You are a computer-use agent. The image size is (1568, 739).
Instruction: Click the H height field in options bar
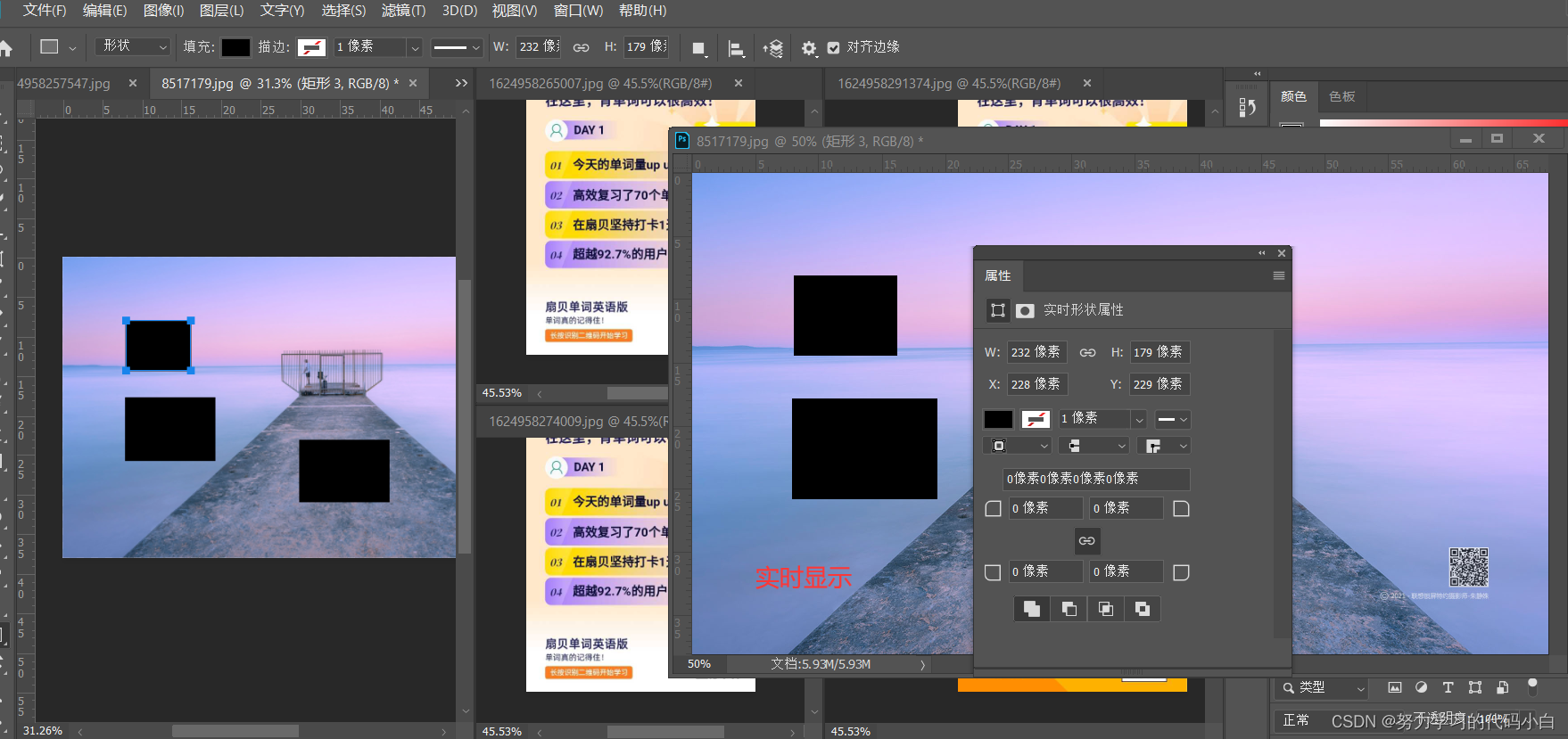(646, 46)
